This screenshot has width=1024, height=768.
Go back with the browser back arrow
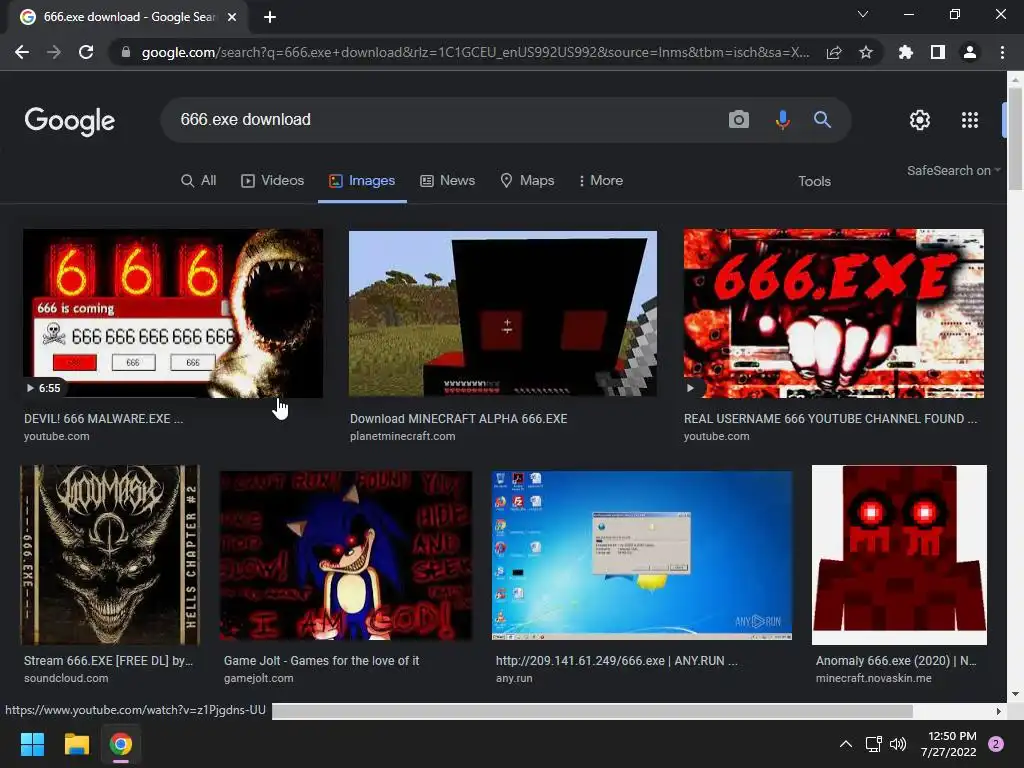click(22, 52)
